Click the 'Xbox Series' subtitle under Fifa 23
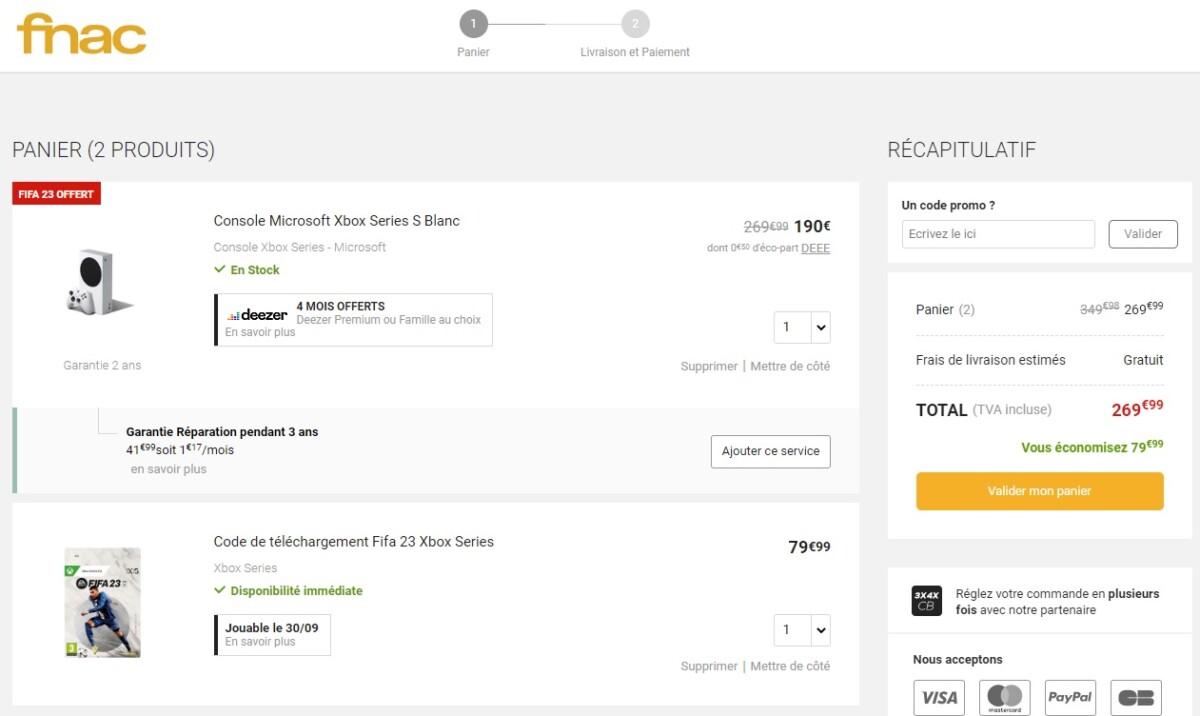Image resolution: width=1200 pixels, height=716 pixels. [x=245, y=568]
